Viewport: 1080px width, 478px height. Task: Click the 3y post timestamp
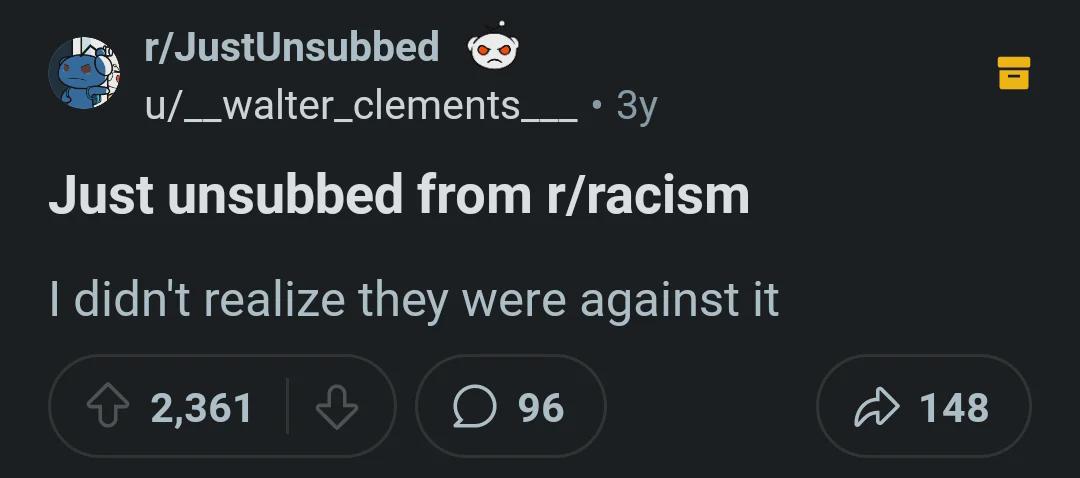[x=636, y=107]
